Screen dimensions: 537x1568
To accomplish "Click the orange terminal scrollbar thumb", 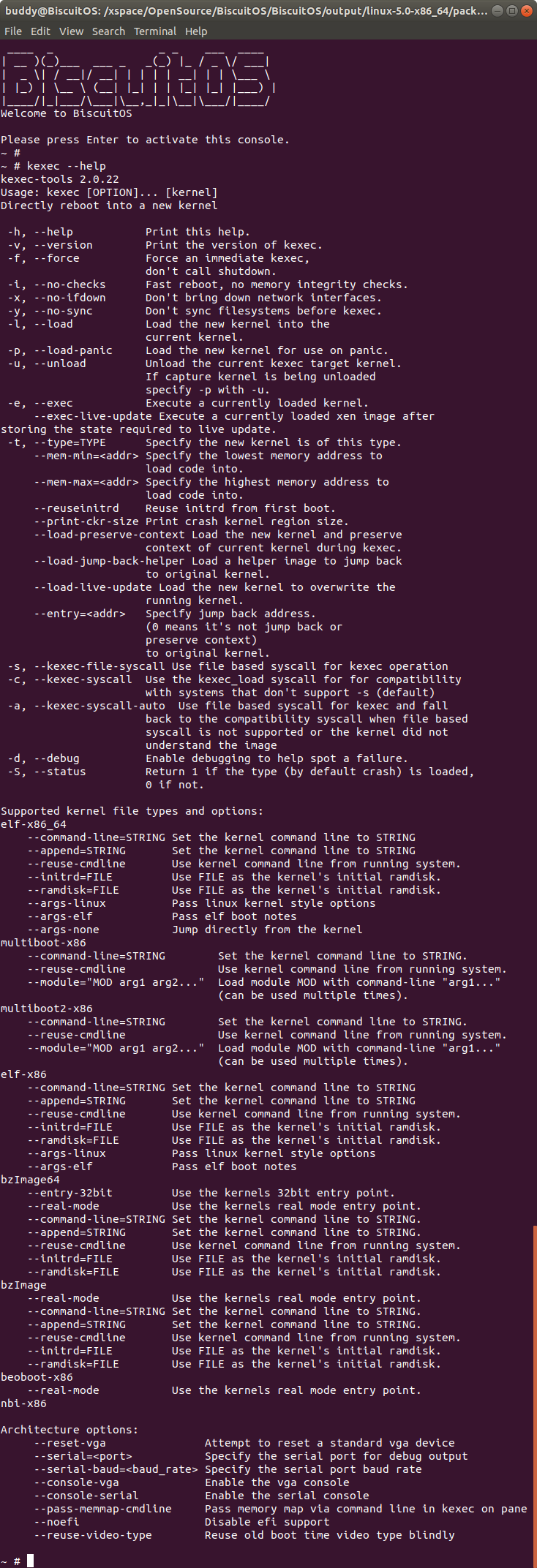I will [x=534, y=1390].
